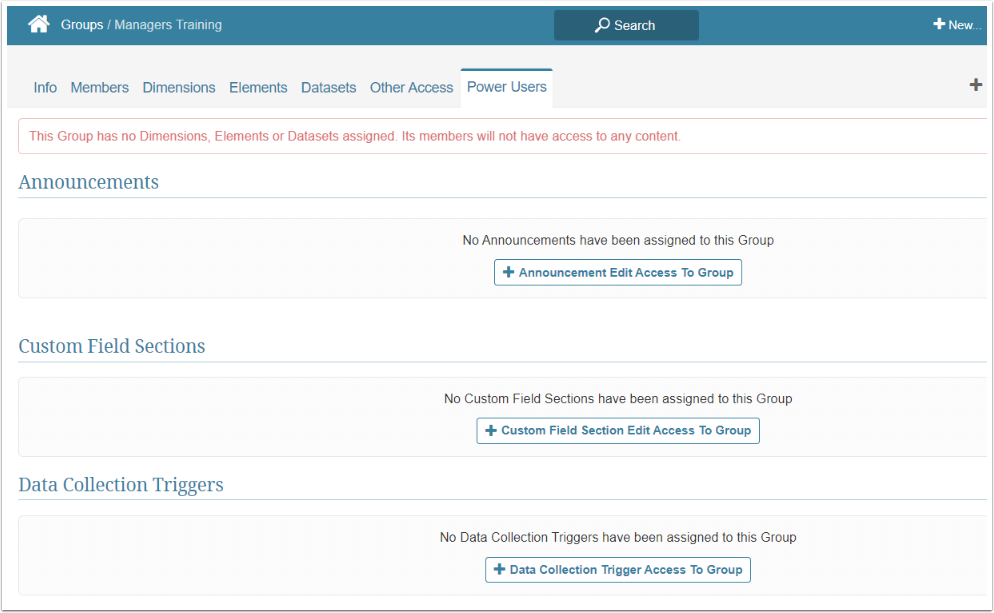Click Data Collection Trigger Access To Group
This screenshot has width=994, height=613.
point(618,570)
